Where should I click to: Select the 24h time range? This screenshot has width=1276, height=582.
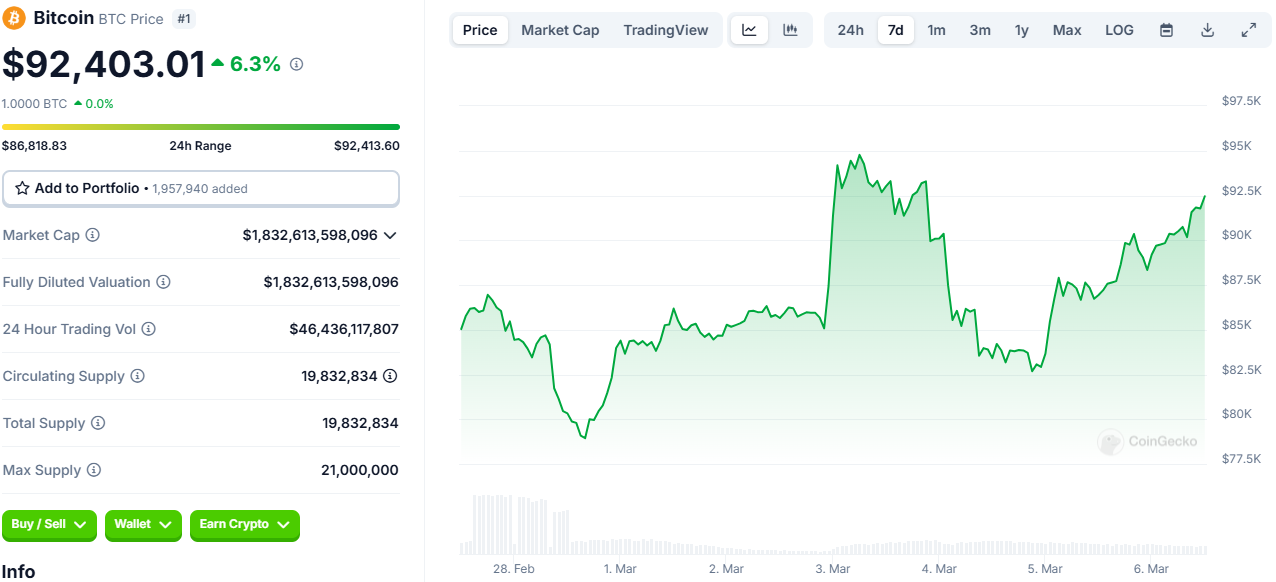[x=850, y=30]
